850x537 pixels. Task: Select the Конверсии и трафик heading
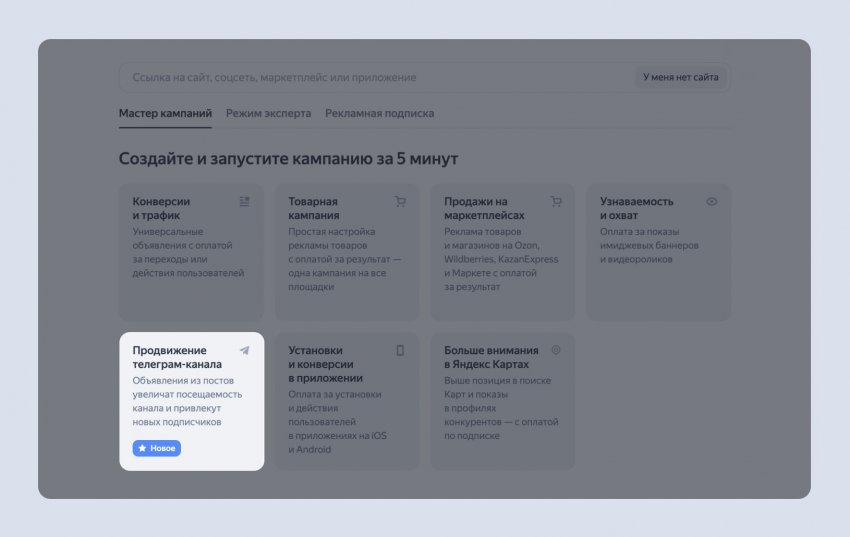[161, 208]
